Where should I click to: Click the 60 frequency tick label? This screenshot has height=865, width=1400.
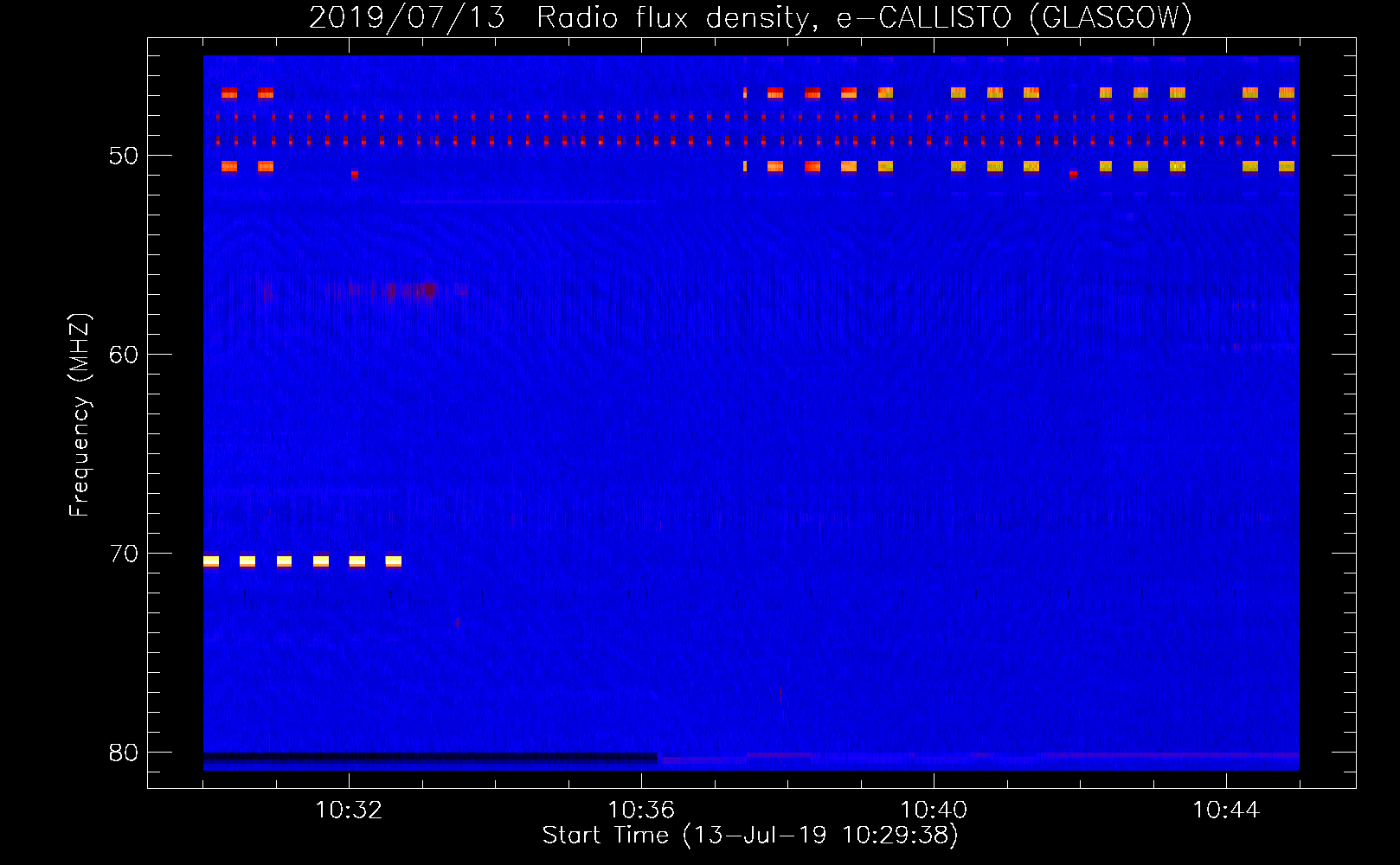point(124,355)
